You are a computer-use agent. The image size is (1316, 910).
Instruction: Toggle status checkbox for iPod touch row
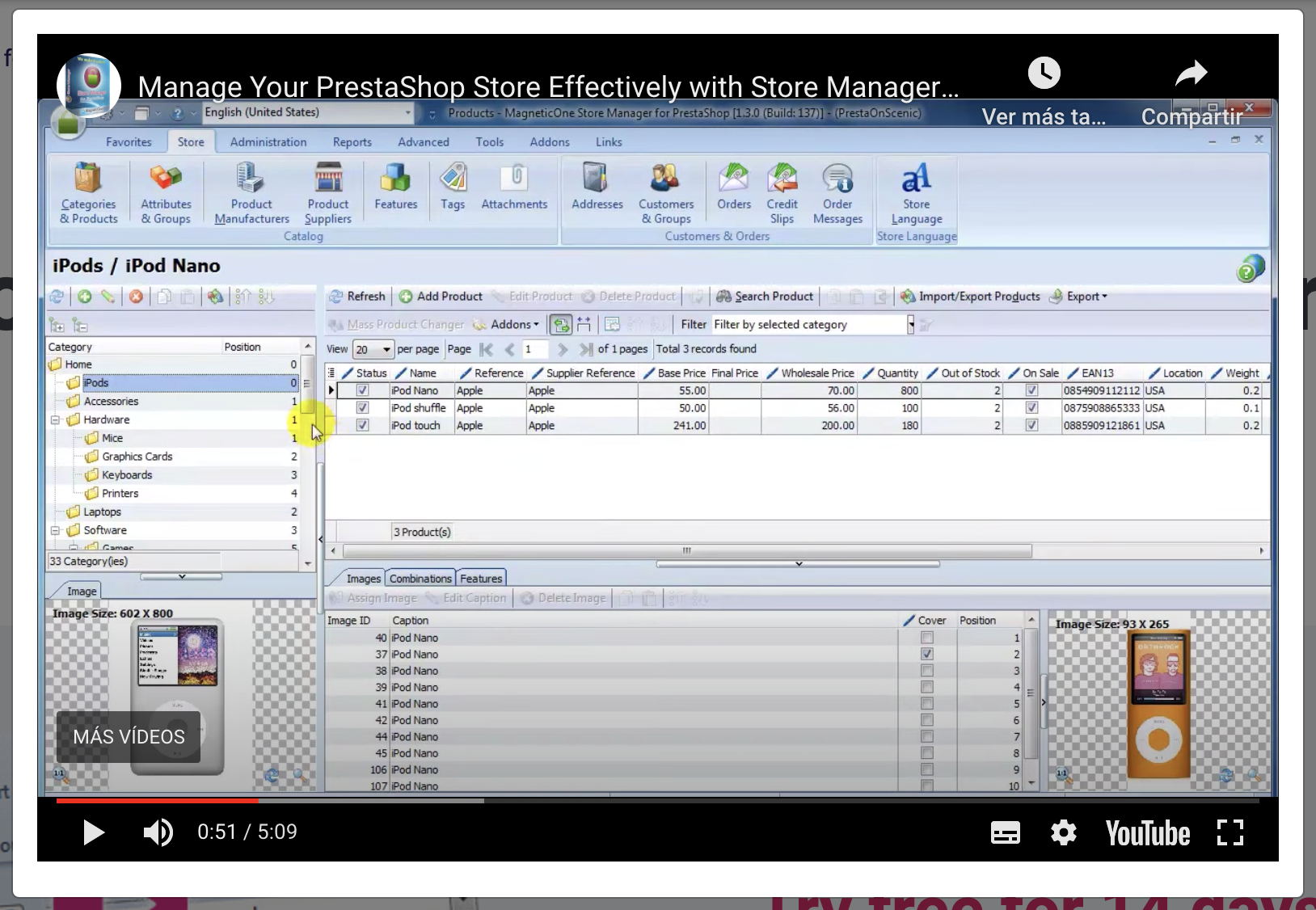tap(362, 425)
